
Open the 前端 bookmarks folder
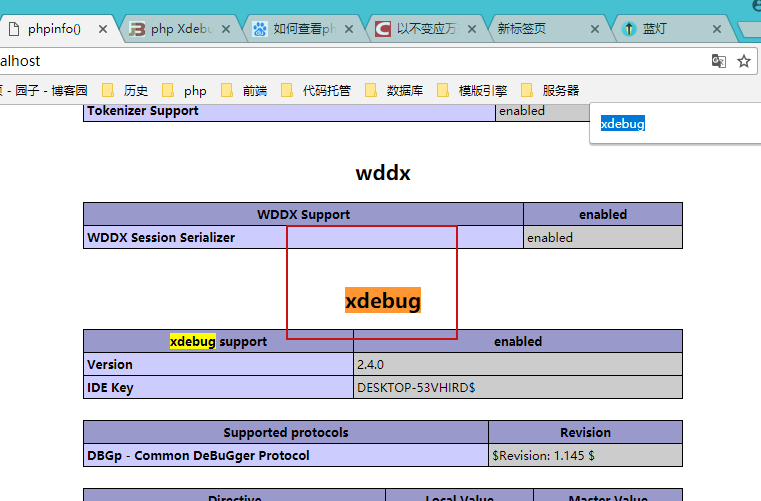point(244,90)
